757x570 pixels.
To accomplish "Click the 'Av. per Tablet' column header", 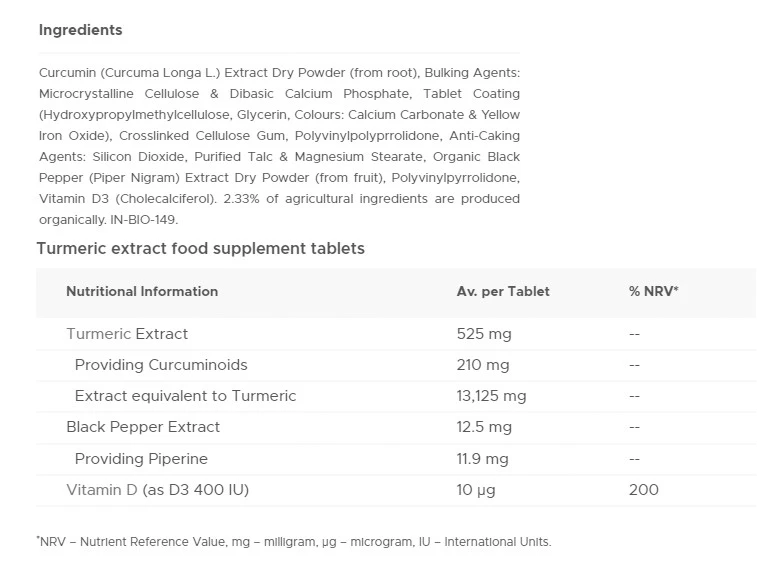I will pyautogui.click(x=503, y=292).
